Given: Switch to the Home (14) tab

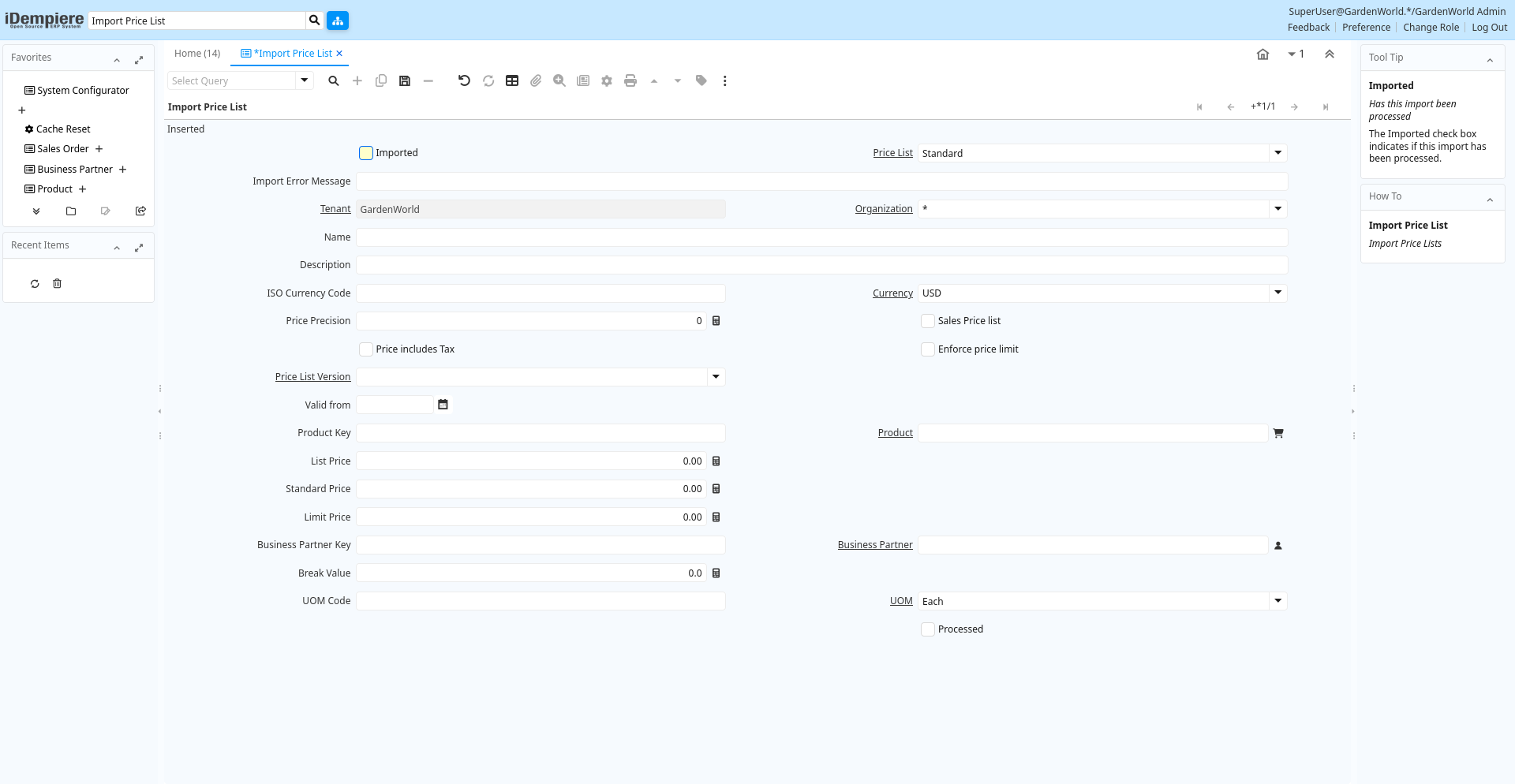Looking at the screenshot, I should (197, 54).
